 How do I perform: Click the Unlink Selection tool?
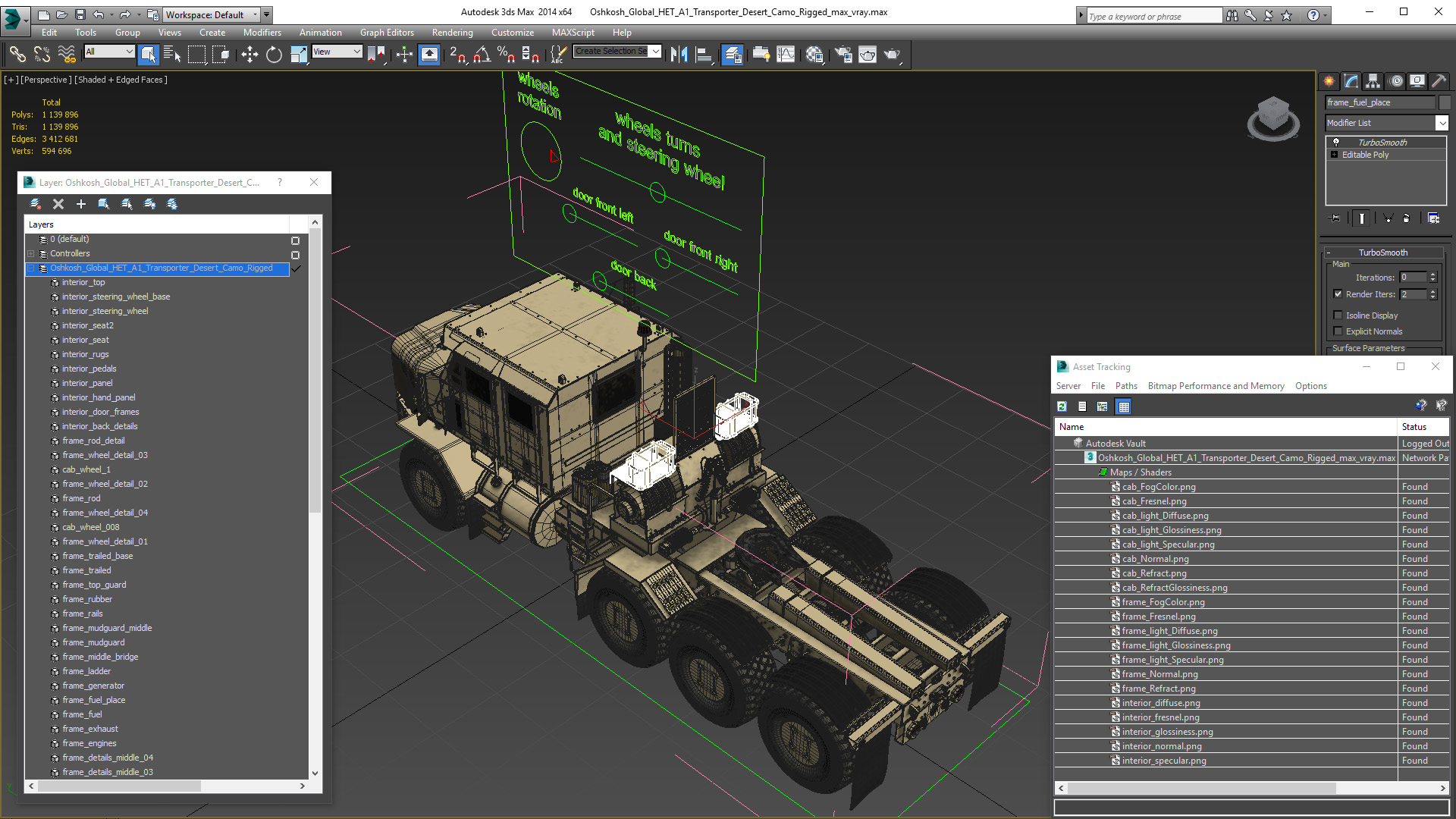42,54
